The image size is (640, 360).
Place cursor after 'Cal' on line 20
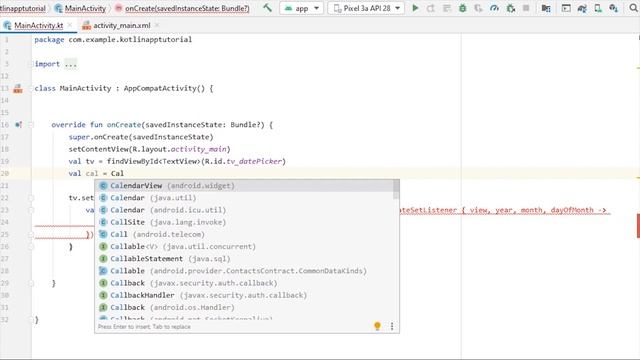click(124, 173)
